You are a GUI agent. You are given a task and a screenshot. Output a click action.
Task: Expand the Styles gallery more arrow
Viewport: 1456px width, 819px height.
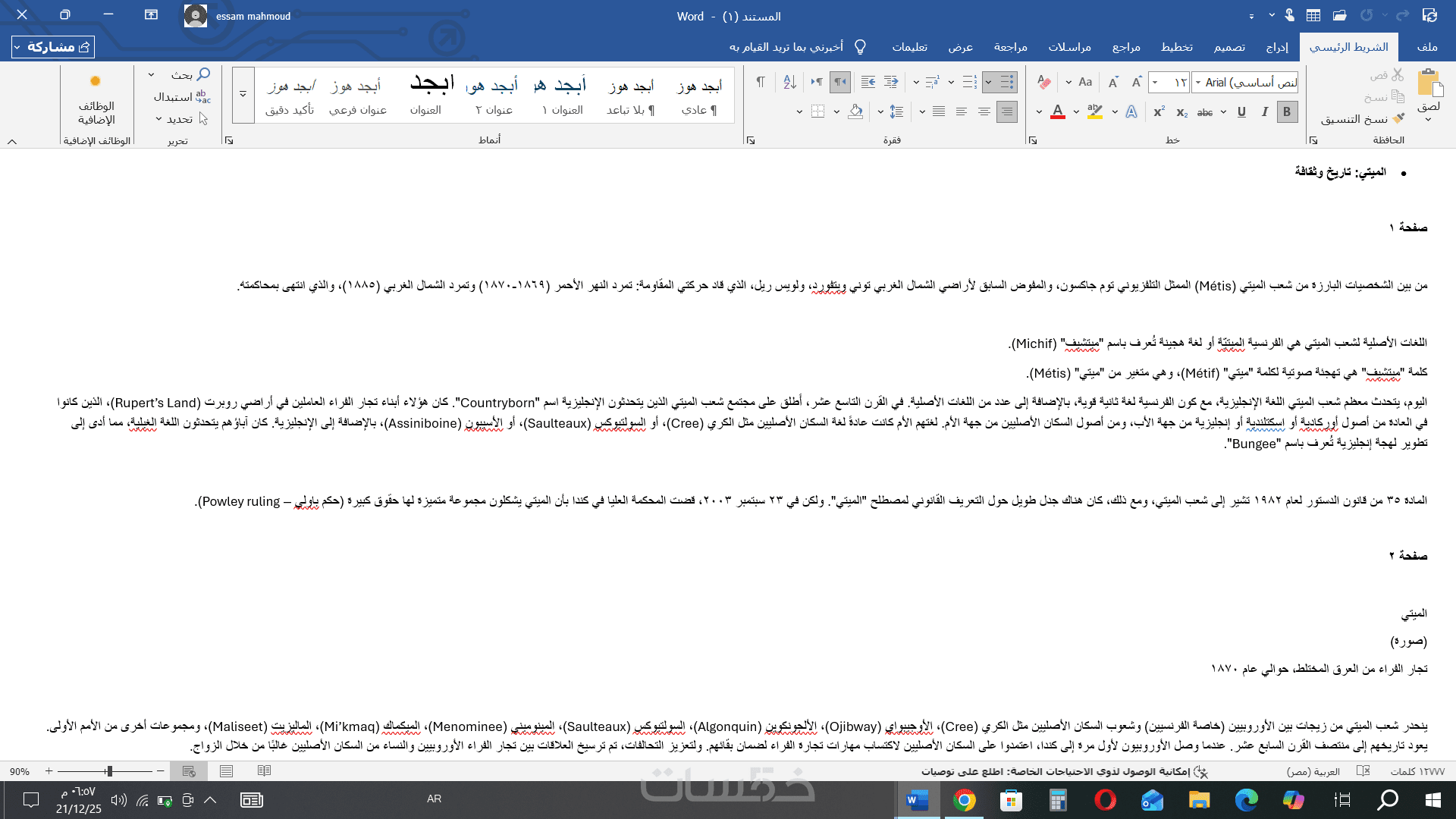coord(243,95)
